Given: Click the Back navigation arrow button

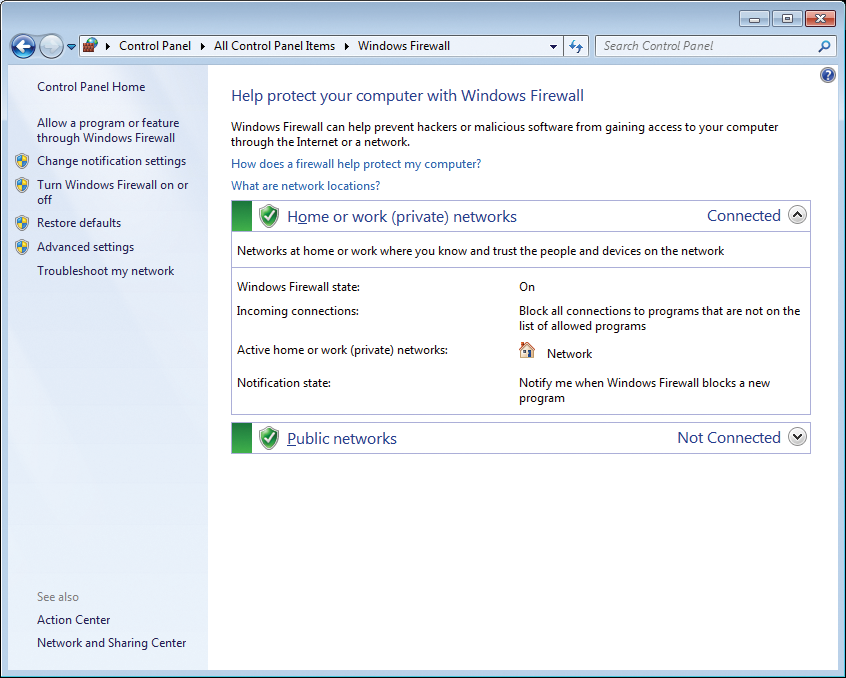Looking at the screenshot, I should (22, 46).
